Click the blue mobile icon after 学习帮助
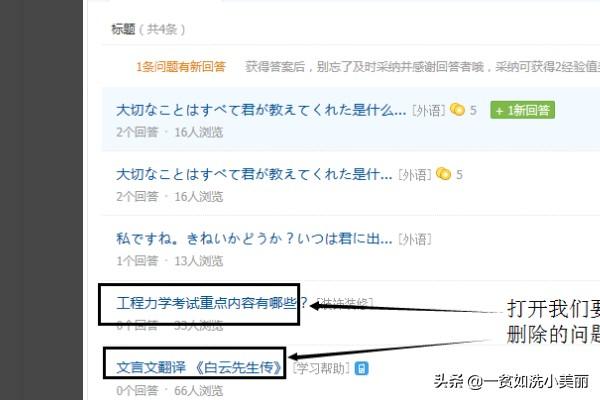Viewport: 600px width, 400px height. (x=362, y=369)
